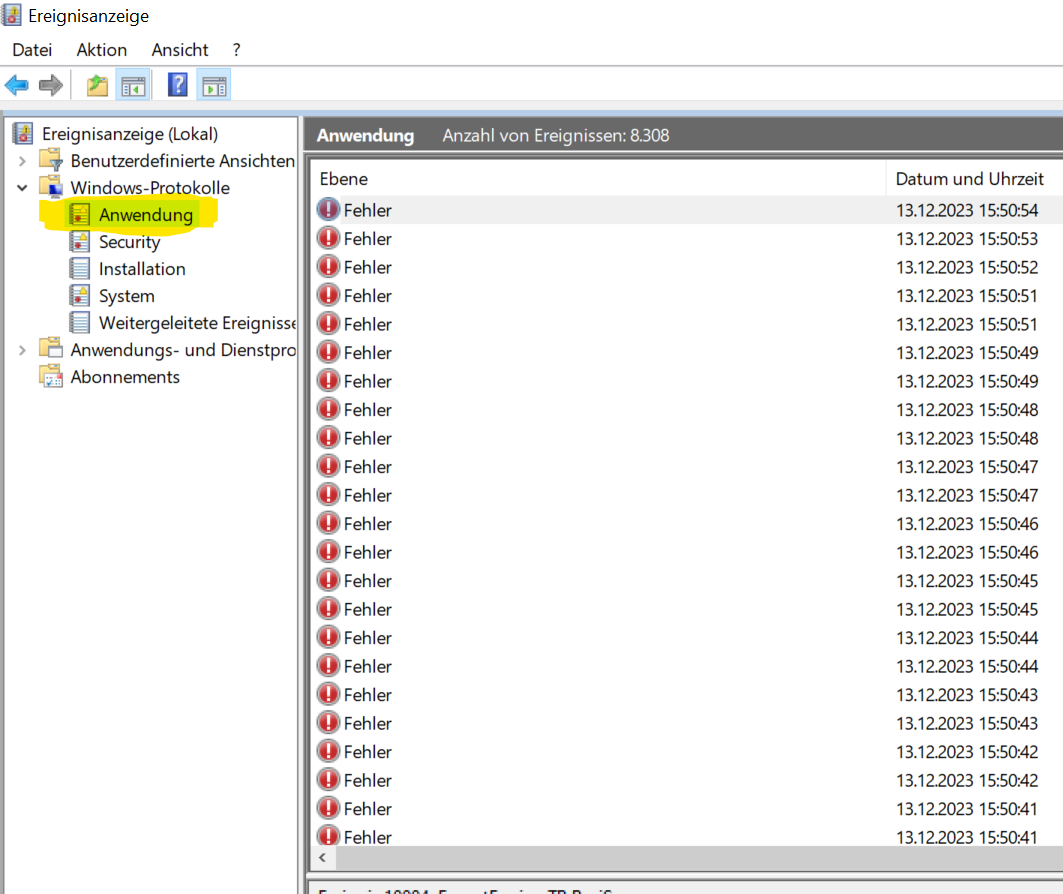Select the Fehler event at 15:50:53
The width and height of the screenshot is (1063, 894).
click(687, 239)
